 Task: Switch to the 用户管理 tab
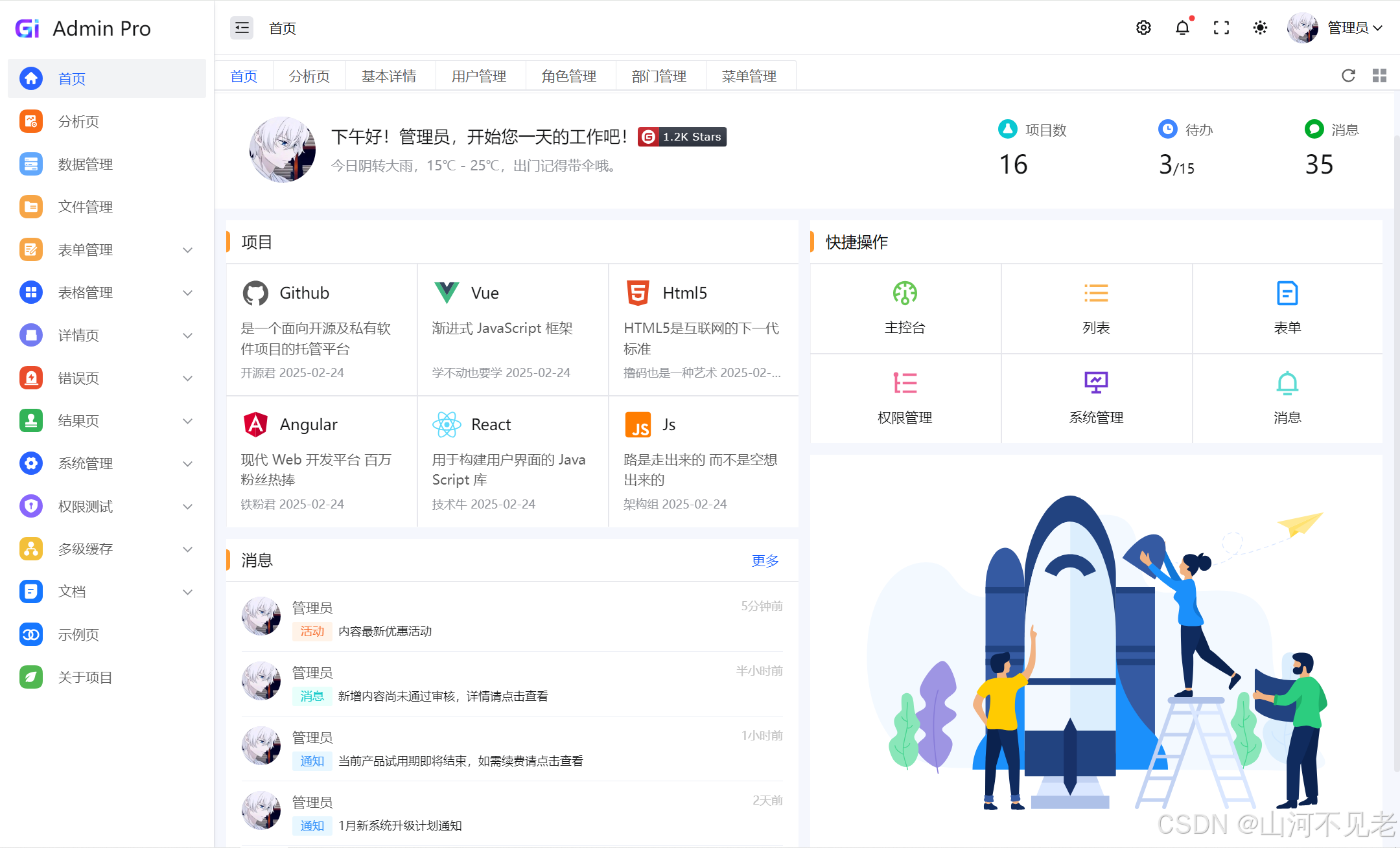479,76
